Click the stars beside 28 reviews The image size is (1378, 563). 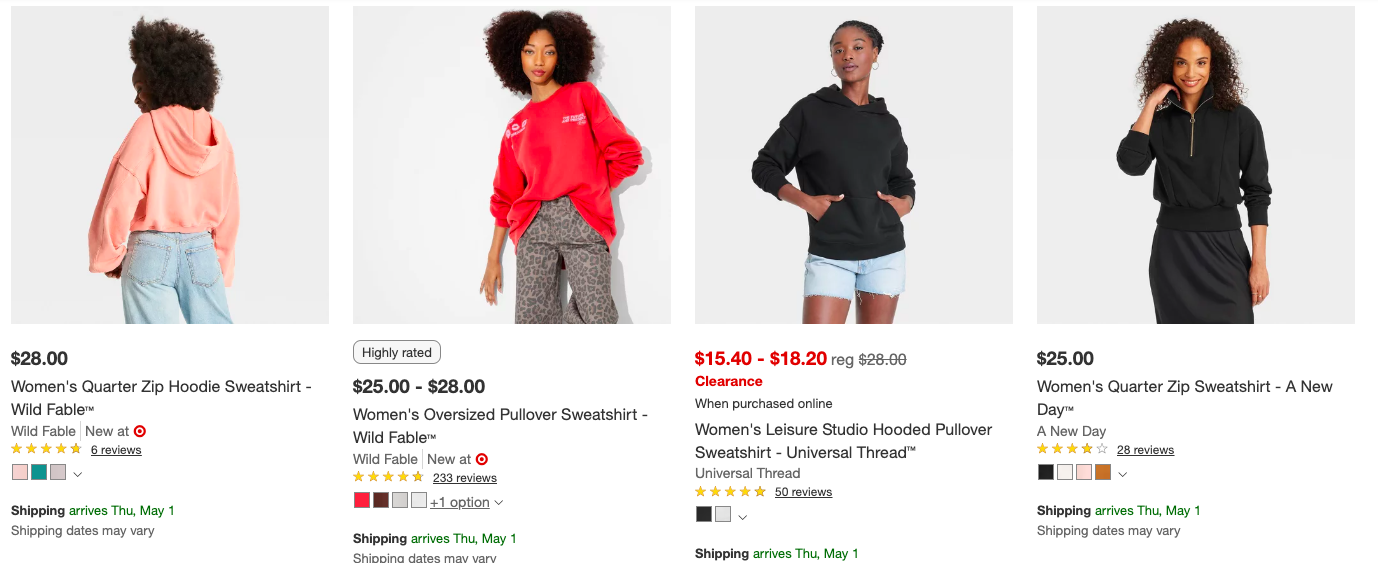(x=1072, y=449)
